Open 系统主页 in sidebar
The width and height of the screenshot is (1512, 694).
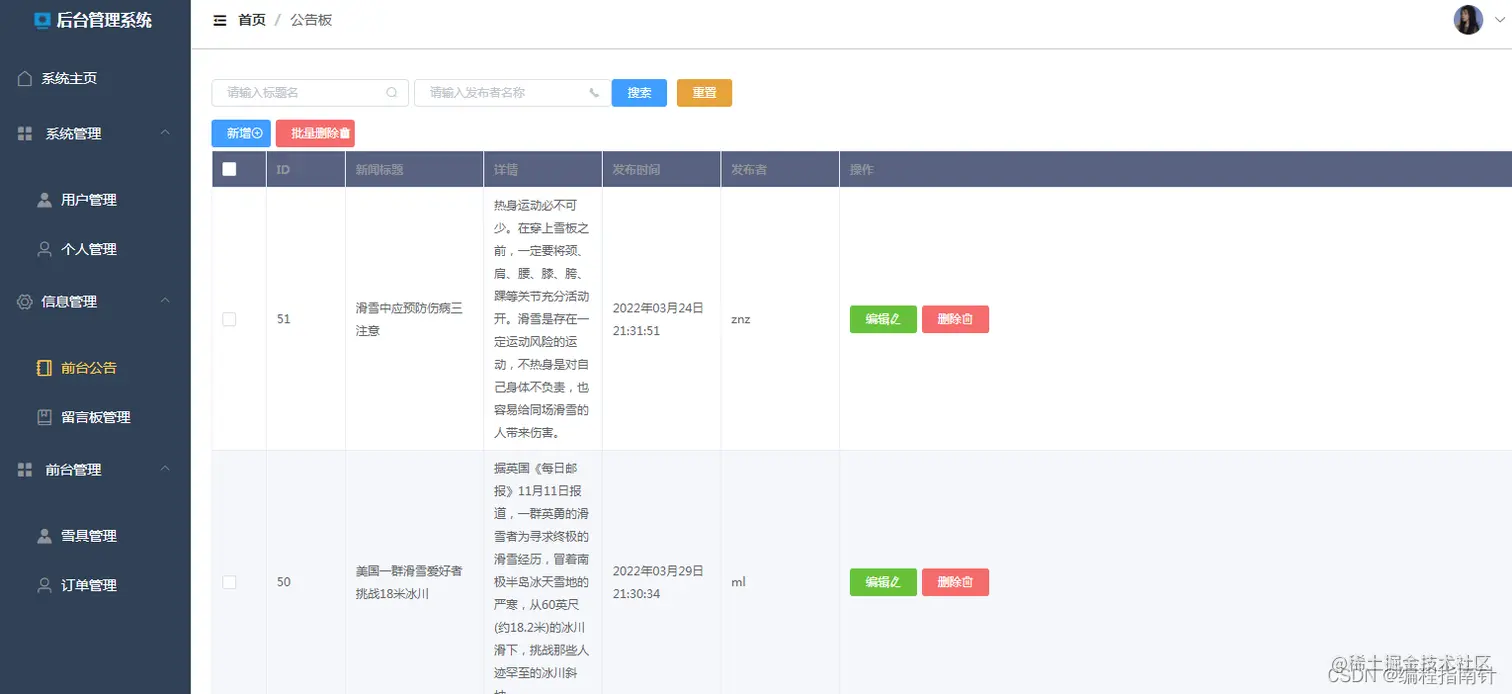(x=95, y=78)
